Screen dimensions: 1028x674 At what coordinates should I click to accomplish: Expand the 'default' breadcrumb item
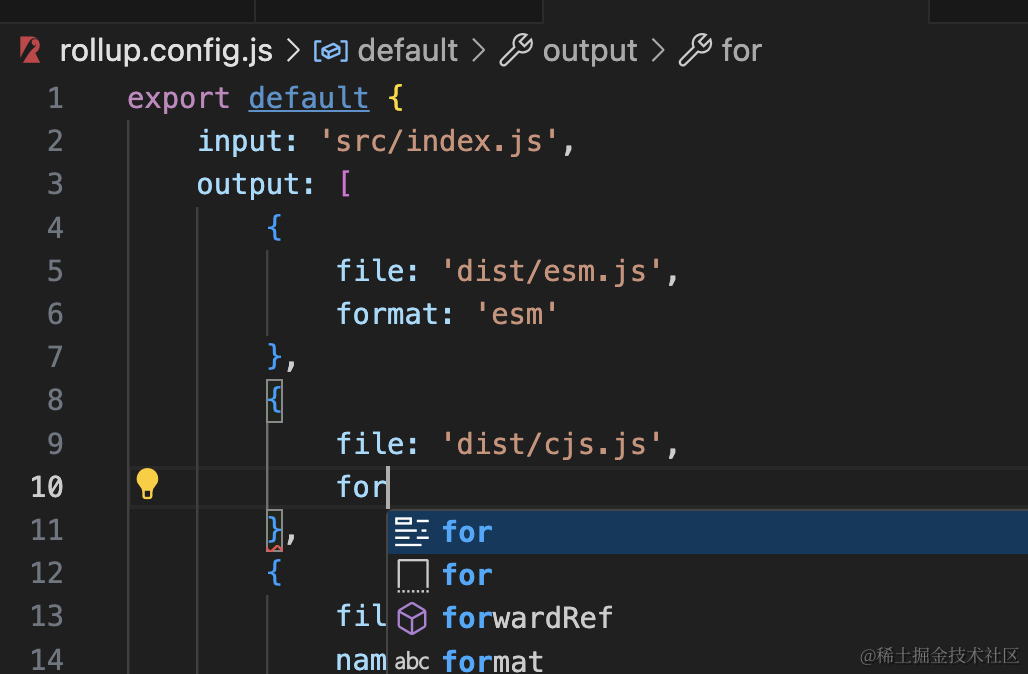(x=407, y=50)
